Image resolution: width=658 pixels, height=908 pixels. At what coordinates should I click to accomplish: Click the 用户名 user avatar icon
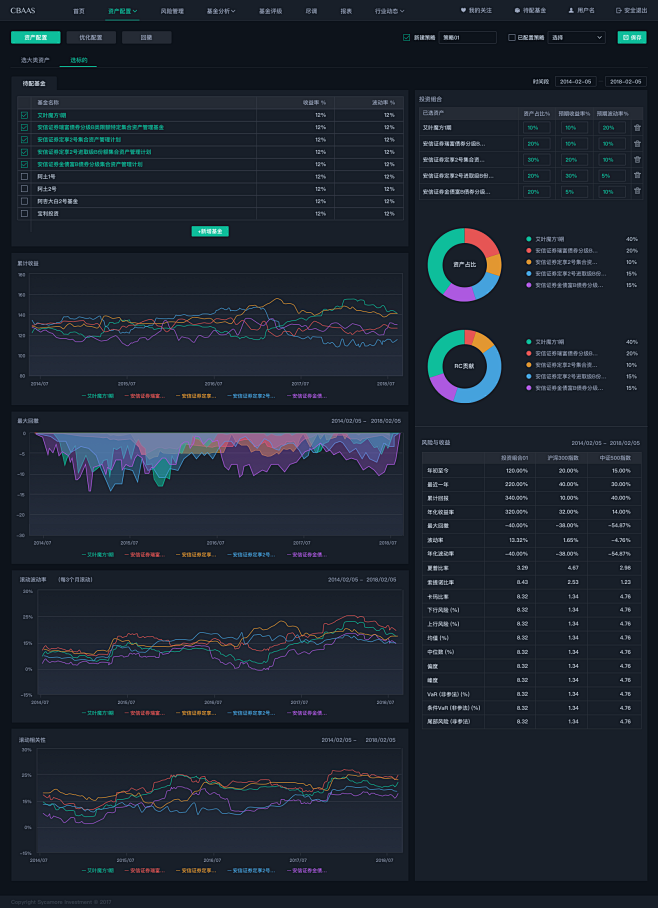571,10
